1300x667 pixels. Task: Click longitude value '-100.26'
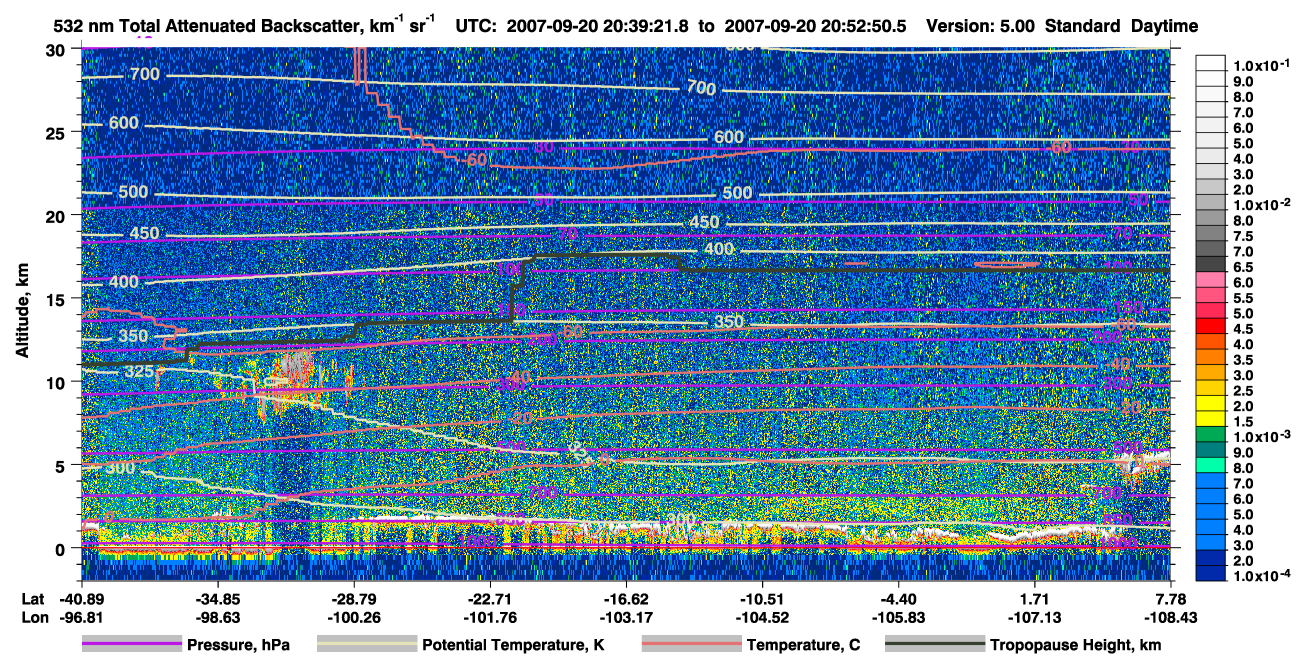(x=354, y=617)
